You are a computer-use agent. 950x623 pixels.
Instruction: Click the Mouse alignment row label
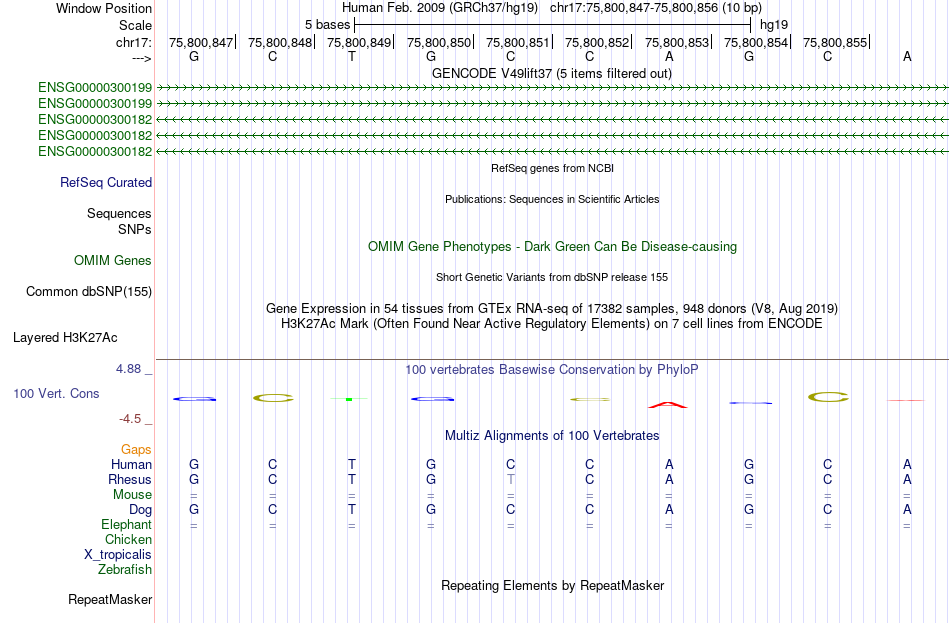(132, 495)
